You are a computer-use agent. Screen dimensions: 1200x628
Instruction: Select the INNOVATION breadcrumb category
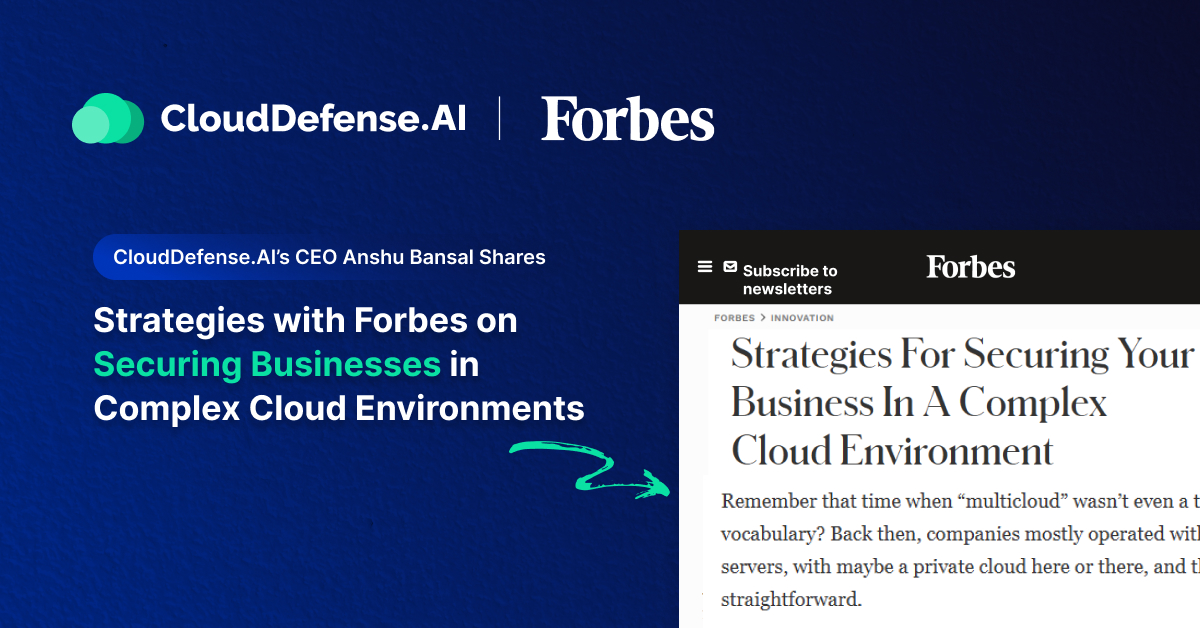tap(802, 318)
